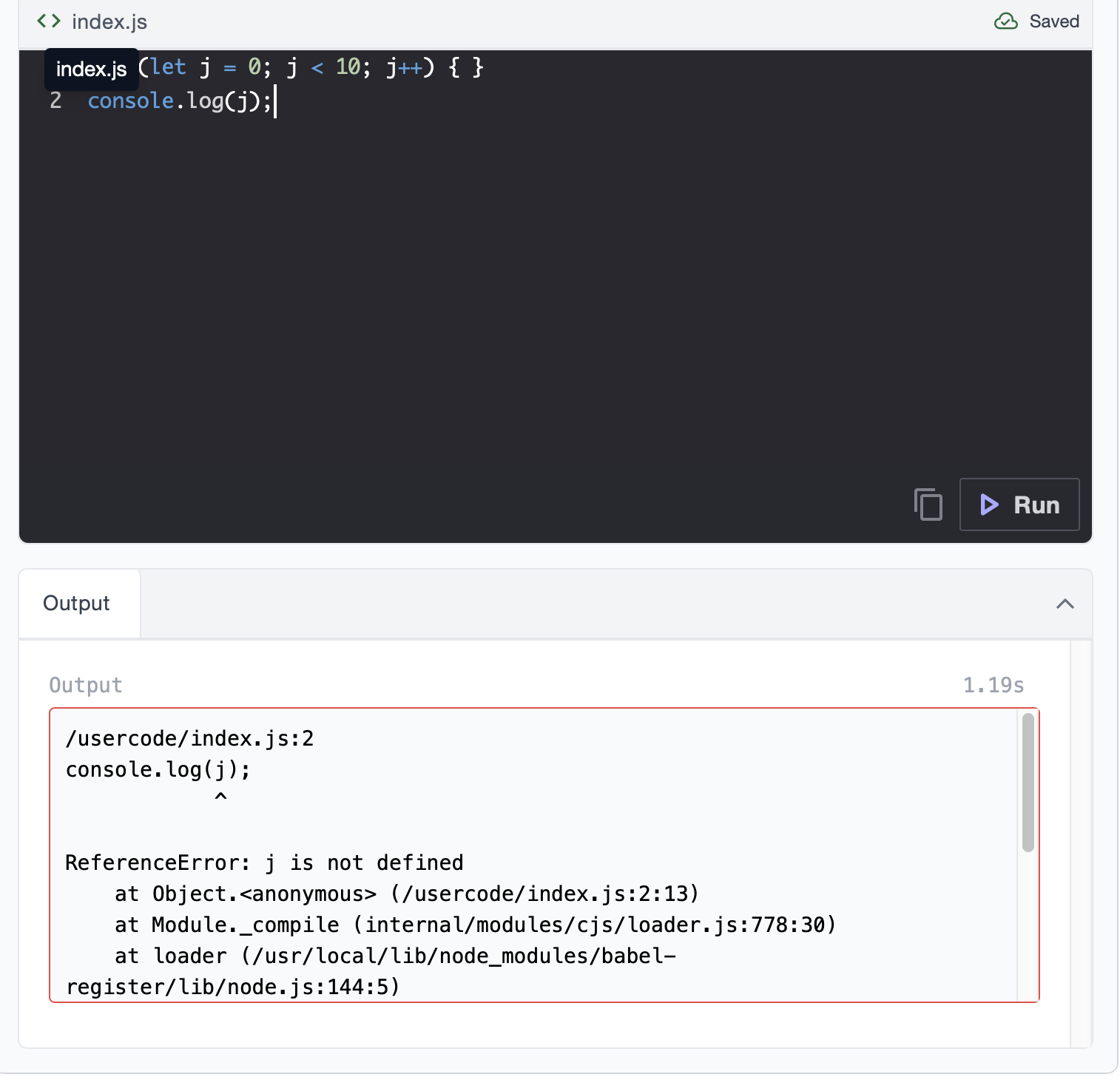Click line number 2 in the gutter
The image size is (1120, 1077).
pos(55,101)
